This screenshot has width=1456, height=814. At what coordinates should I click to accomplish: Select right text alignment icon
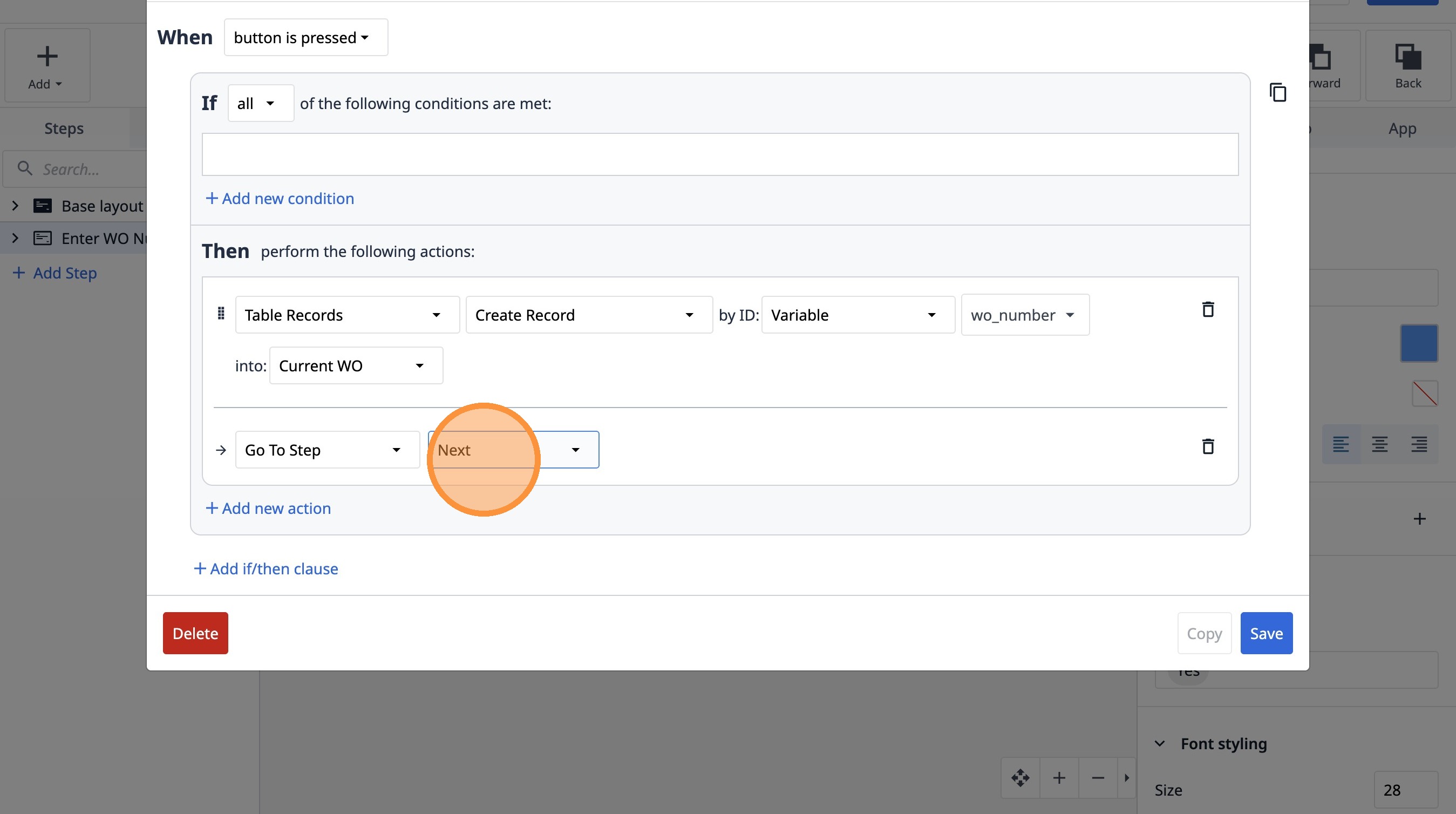coord(1419,444)
